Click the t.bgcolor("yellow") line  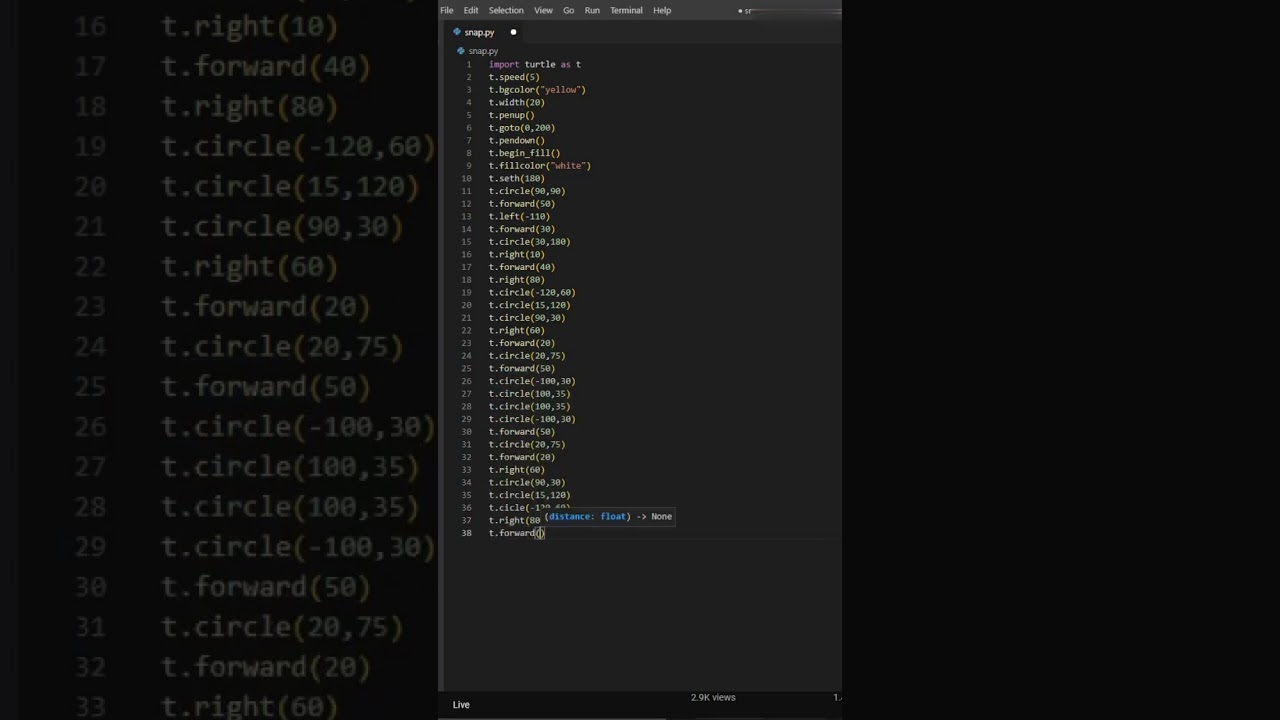click(537, 90)
